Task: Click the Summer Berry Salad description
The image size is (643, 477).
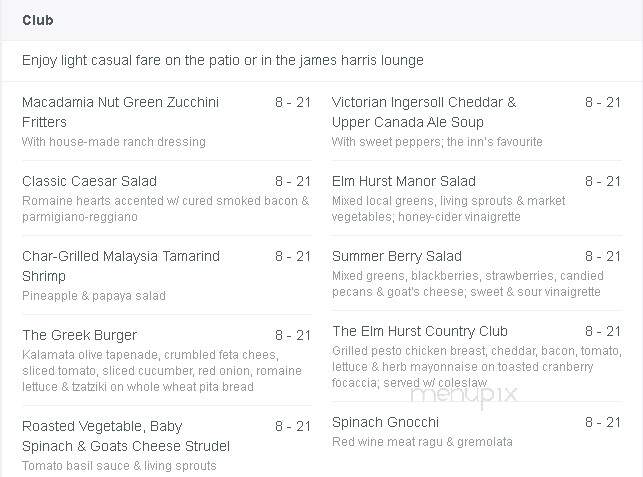Action: point(467,283)
